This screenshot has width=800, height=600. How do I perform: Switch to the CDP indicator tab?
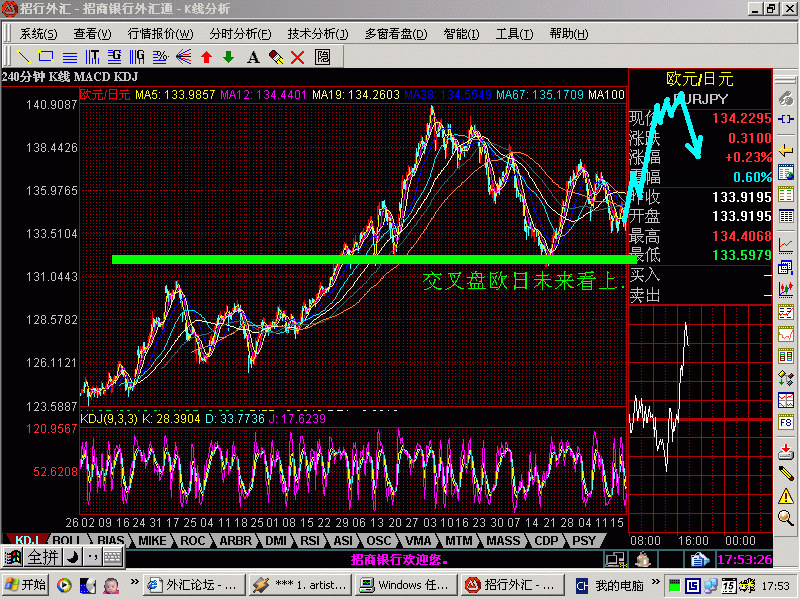click(546, 540)
